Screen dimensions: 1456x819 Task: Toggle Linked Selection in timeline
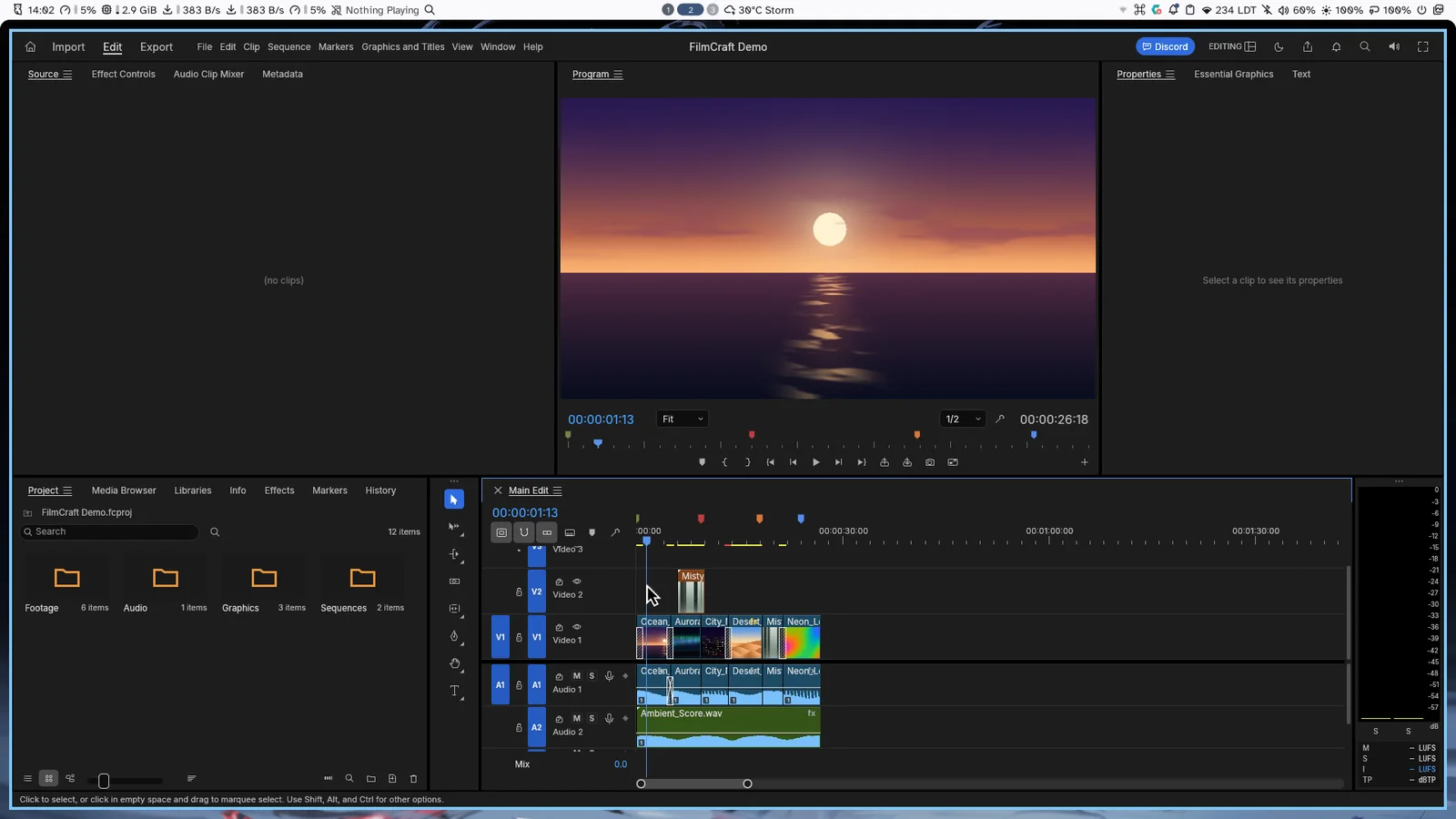tap(547, 532)
